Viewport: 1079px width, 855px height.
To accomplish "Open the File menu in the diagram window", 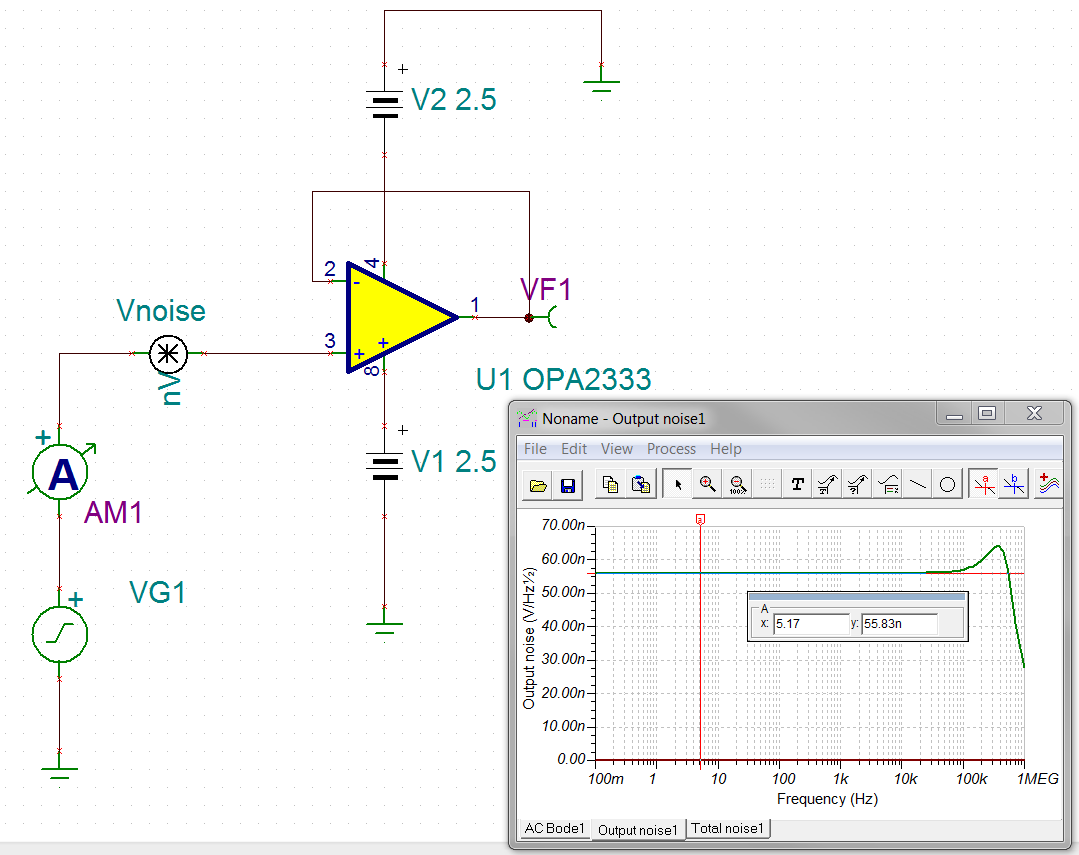I will coord(535,449).
